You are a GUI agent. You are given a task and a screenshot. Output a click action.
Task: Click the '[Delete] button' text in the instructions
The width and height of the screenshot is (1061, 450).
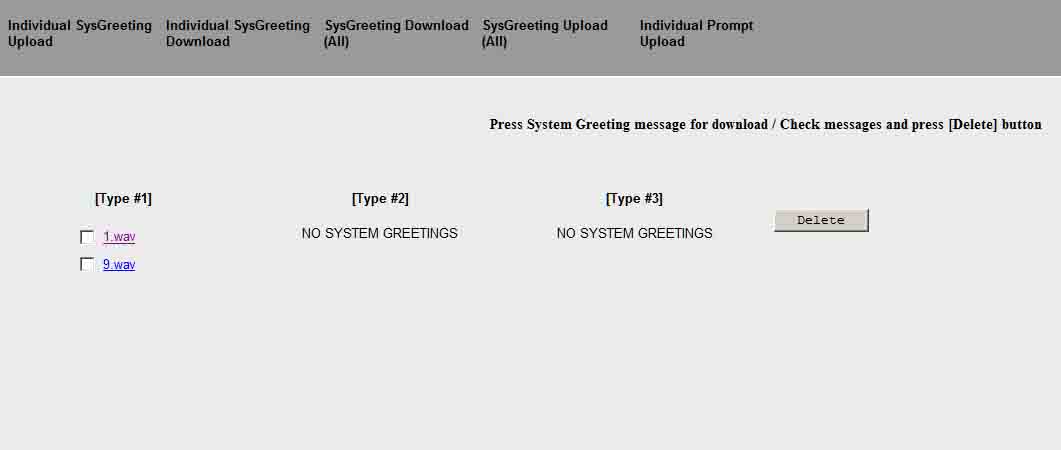(x=994, y=125)
